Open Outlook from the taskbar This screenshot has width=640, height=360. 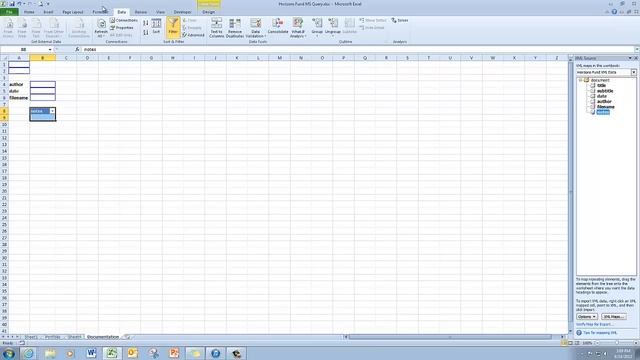pyautogui.click(x=132, y=353)
